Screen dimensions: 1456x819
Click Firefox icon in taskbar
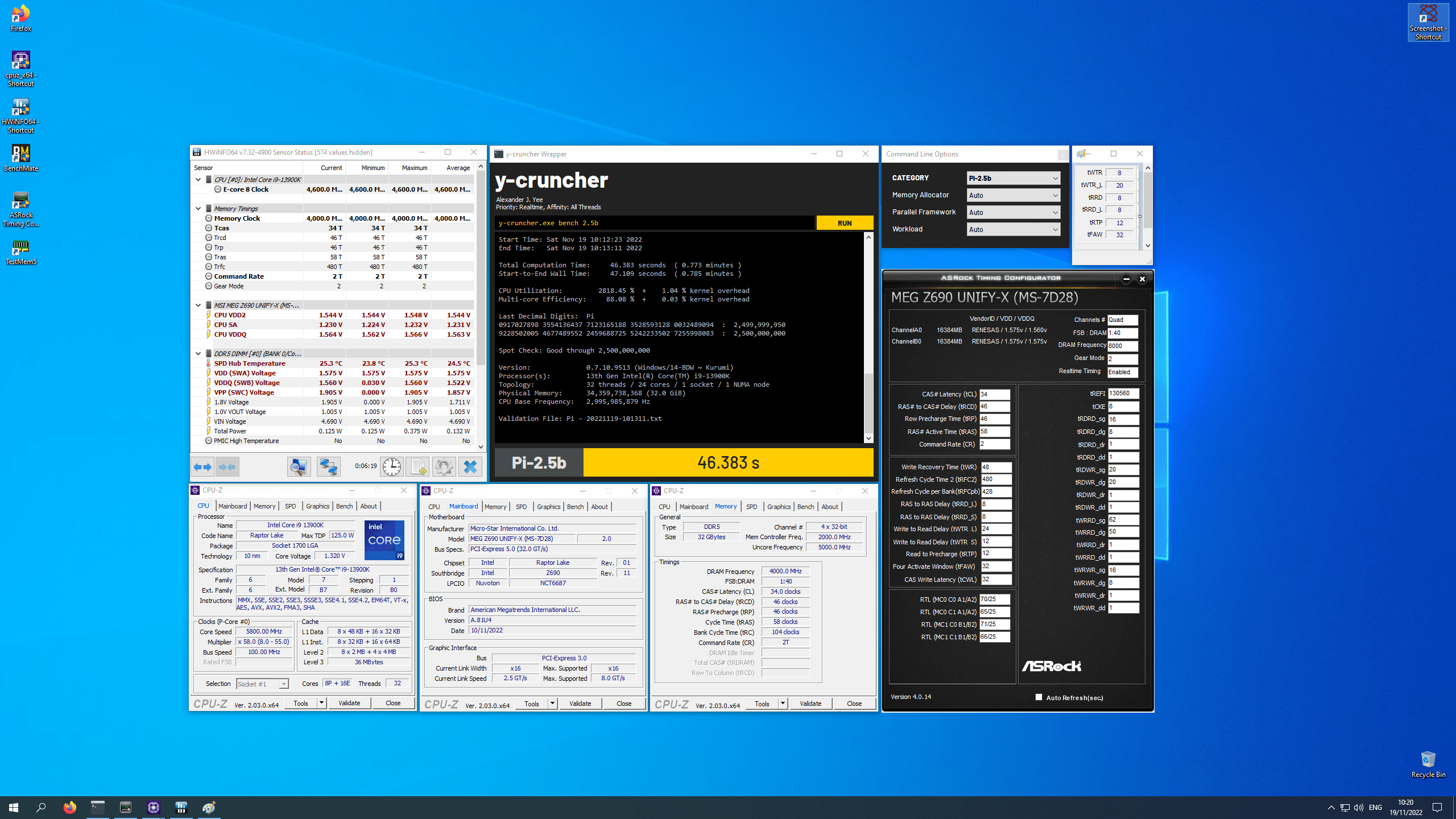pyautogui.click(x=69, y=807)
